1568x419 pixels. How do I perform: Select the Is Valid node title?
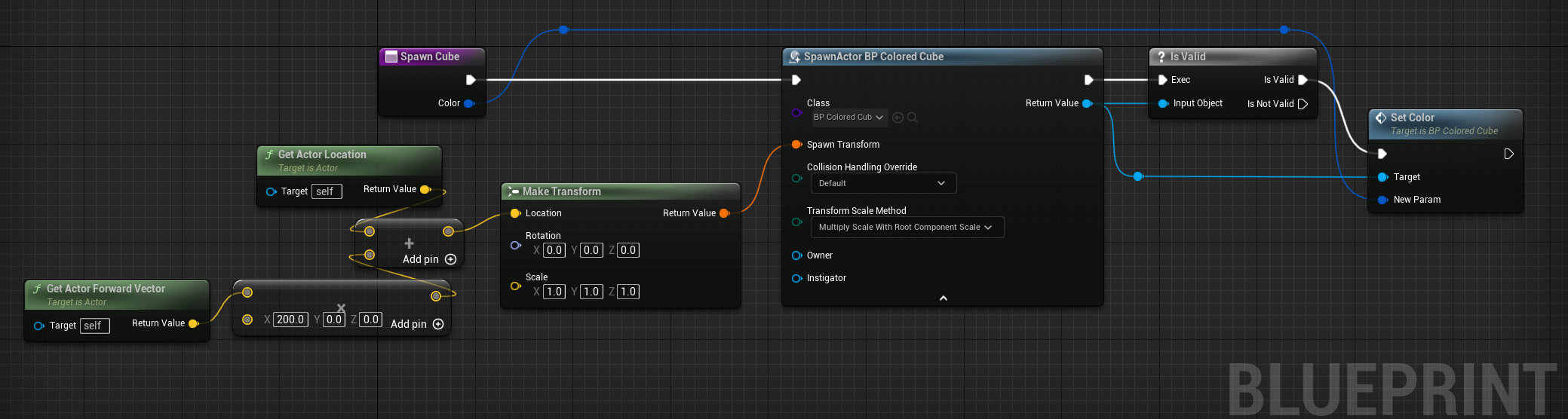pyautogui.click(x=1187, y=57)
